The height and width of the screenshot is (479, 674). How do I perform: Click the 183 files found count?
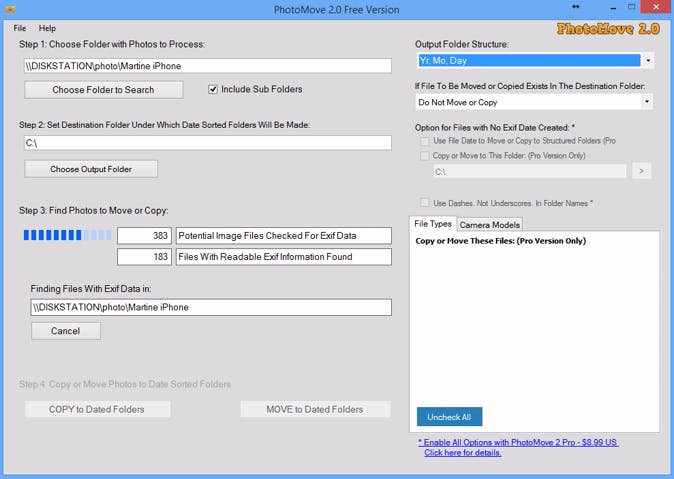tap(144, 257)
